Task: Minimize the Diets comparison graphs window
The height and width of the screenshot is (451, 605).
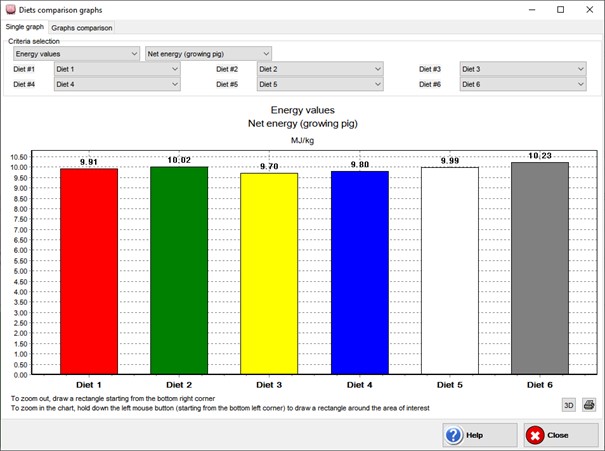Action: [532, 10]
